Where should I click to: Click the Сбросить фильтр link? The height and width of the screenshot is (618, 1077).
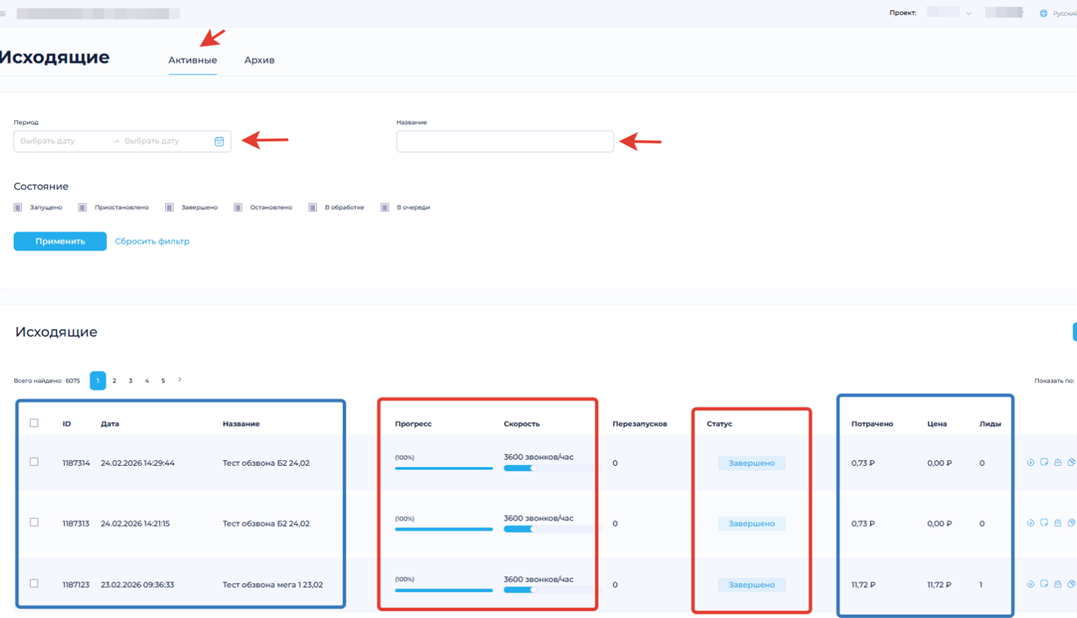pyautogui.click(x=152, y=241)
